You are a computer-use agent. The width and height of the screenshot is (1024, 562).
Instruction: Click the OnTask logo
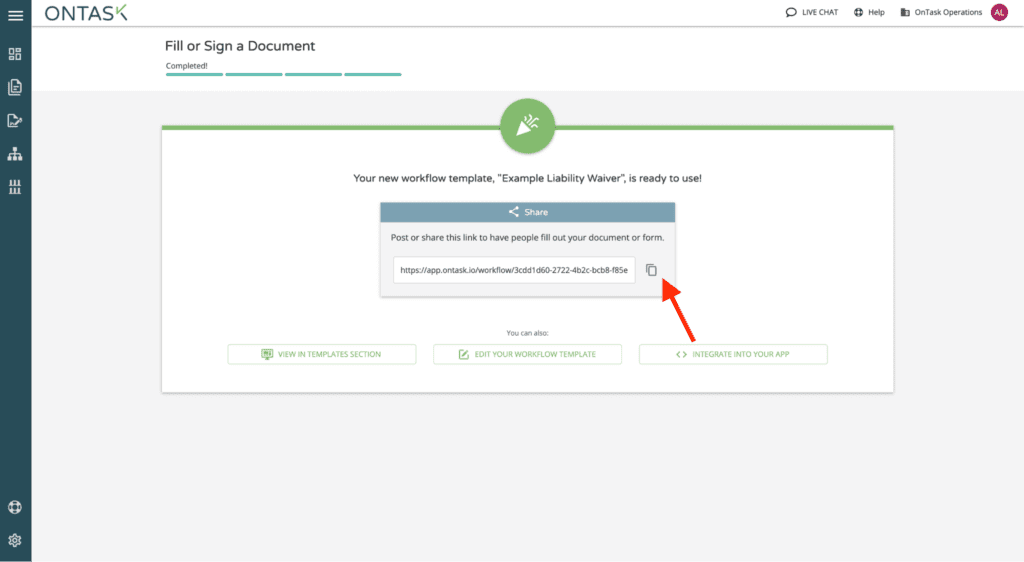coord(86,13)
